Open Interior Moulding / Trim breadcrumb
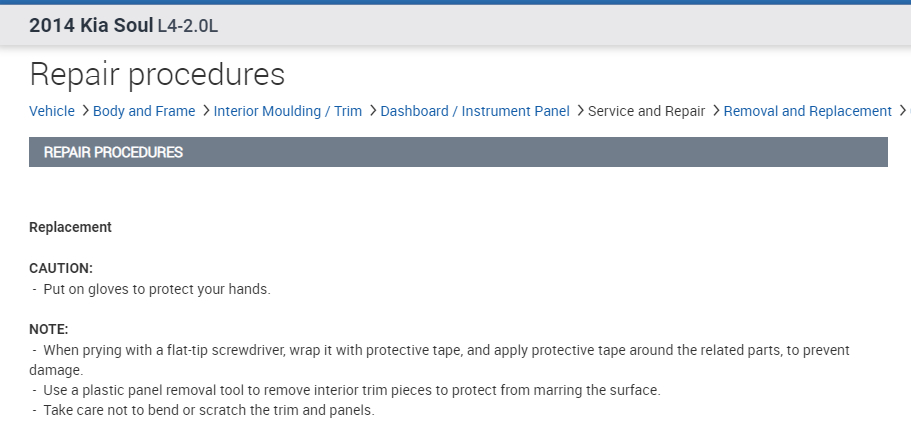This screenshot has width=911, height=433. 288,111
